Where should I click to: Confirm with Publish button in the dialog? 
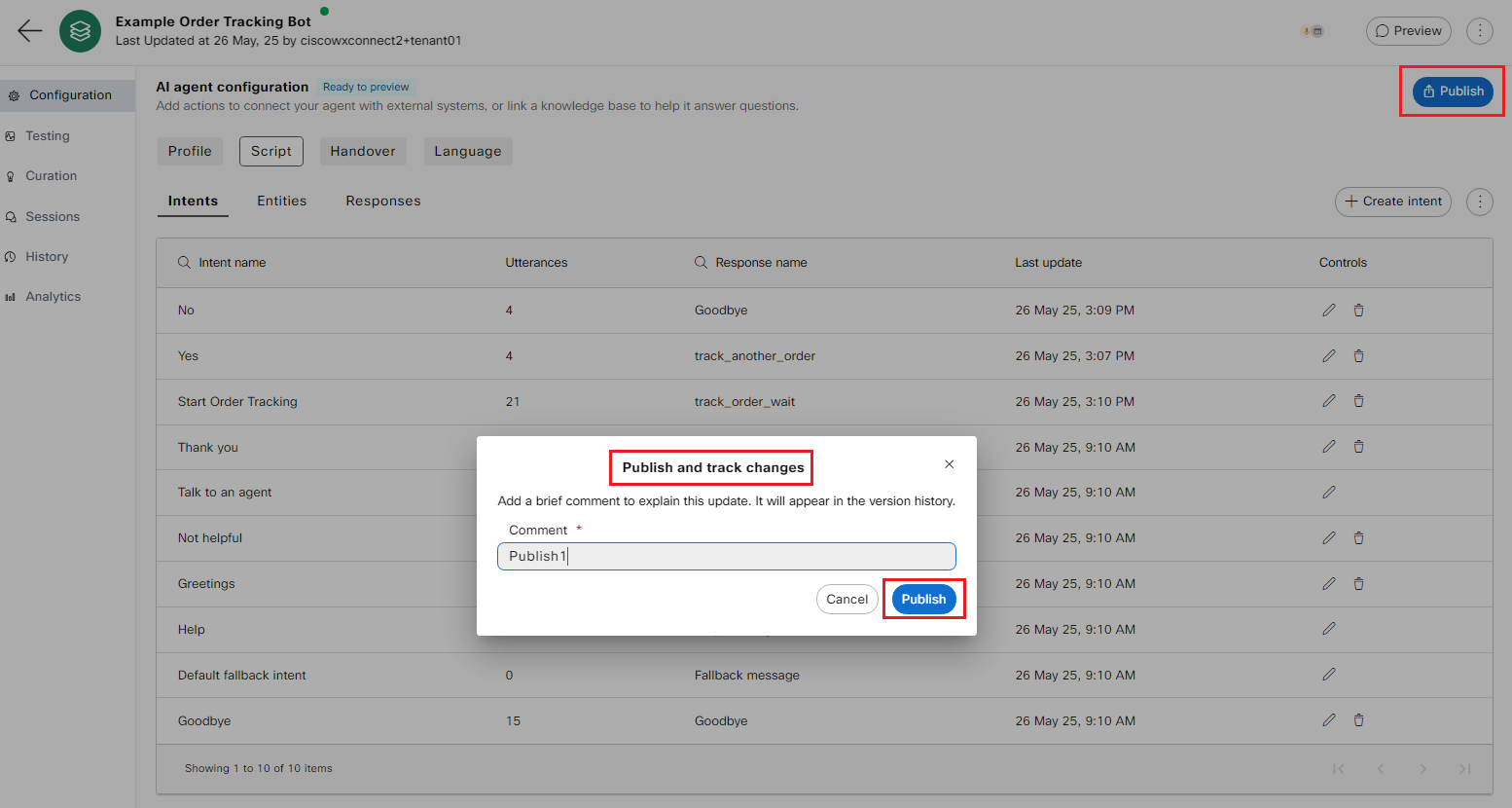pyautogui.click(x=922, y=600)
